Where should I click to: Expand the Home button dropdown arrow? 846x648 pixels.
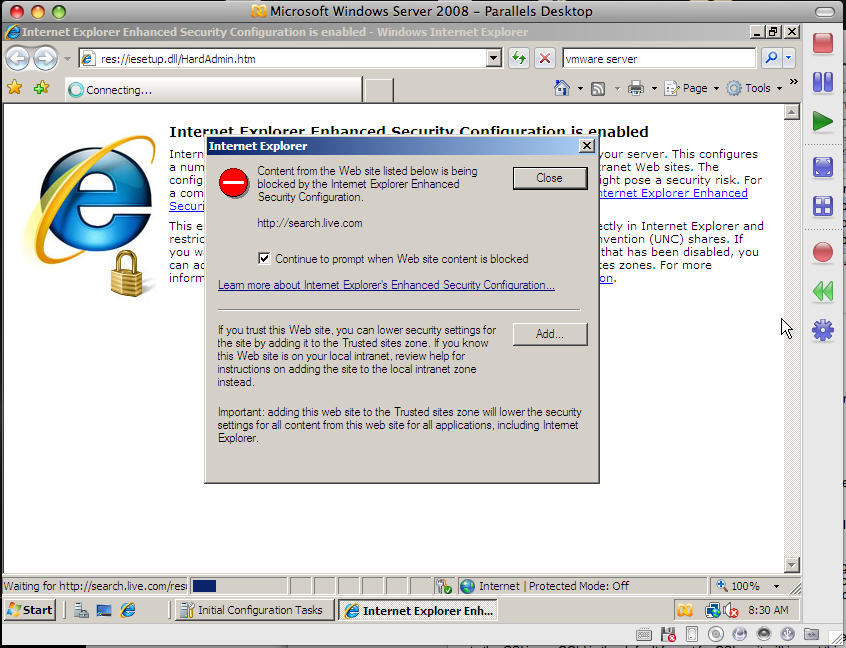coord(580,88)
